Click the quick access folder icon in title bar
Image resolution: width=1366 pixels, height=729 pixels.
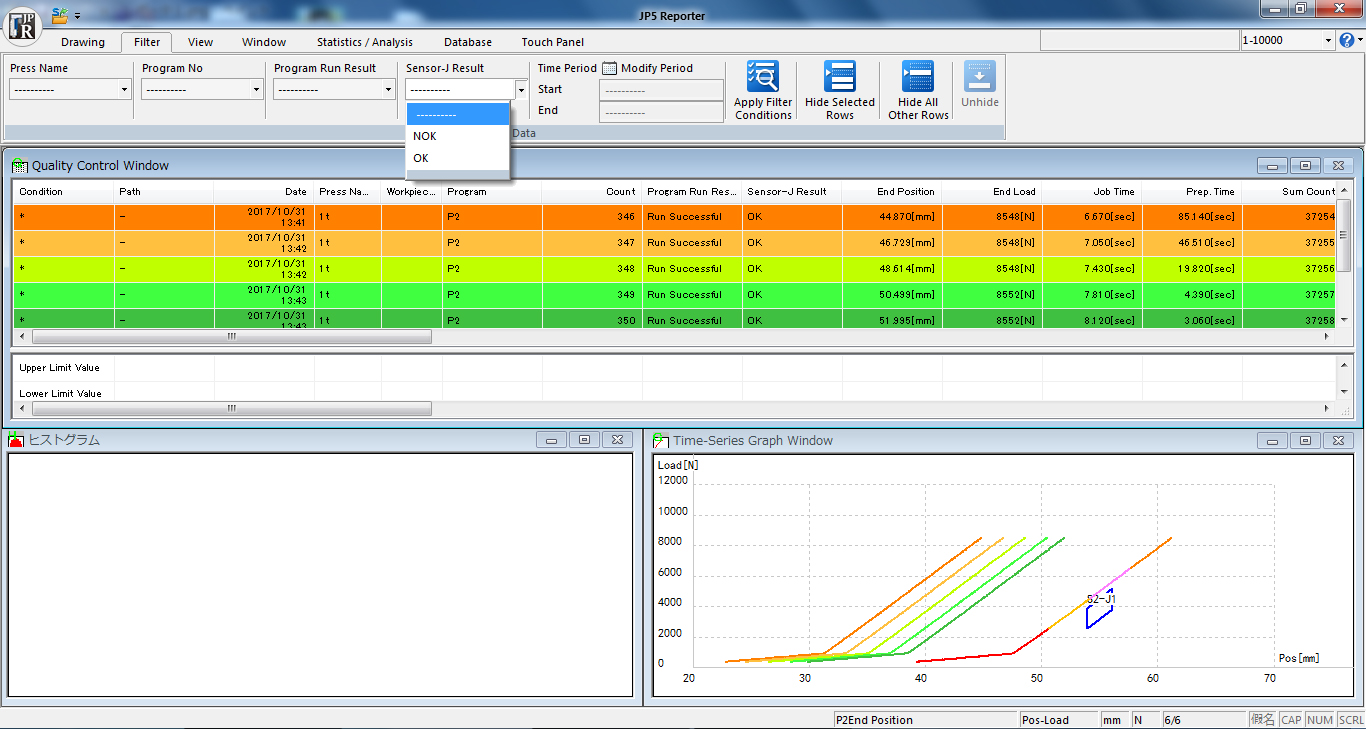[x=60, y=15]
